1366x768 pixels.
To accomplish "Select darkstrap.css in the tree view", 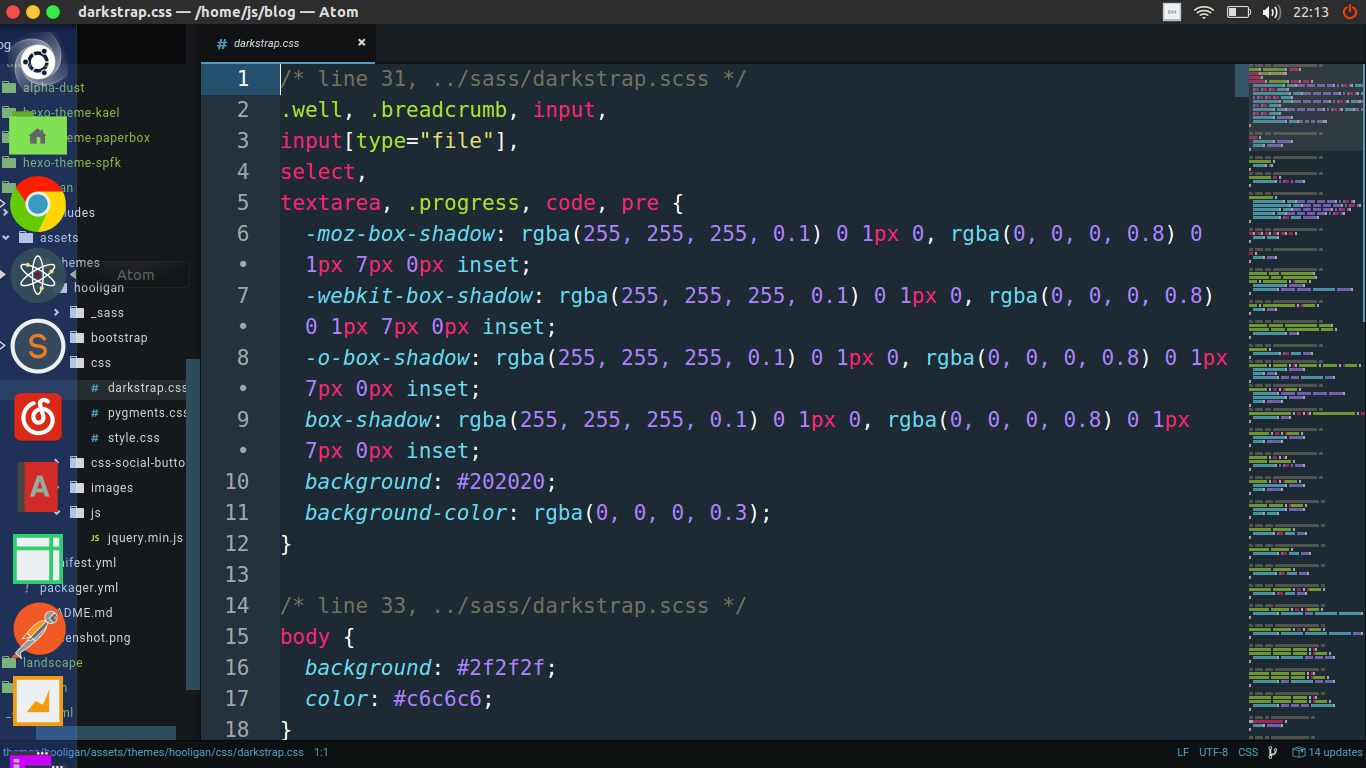I will click(x=147, y=388).
